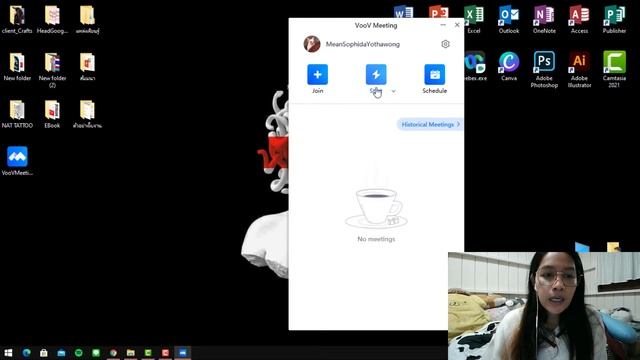640x360 pixels.
Task: Select the Canva desktop shortcut
Action: click(509, 66)
